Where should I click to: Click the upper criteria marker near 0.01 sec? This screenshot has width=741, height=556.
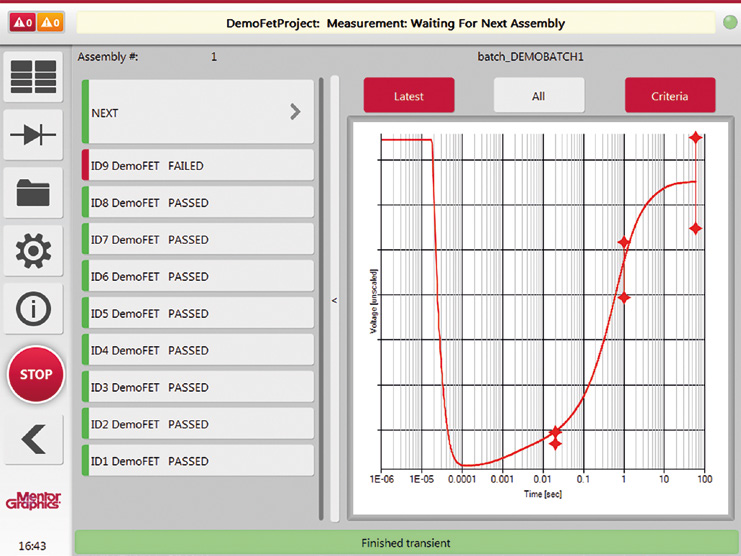[x=556, y=431]
